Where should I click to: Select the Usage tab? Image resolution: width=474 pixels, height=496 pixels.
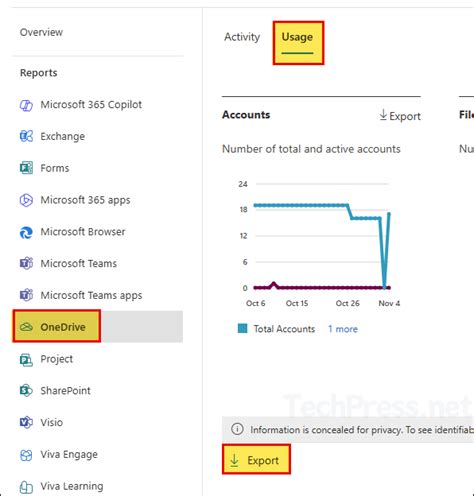click(297, 37)
